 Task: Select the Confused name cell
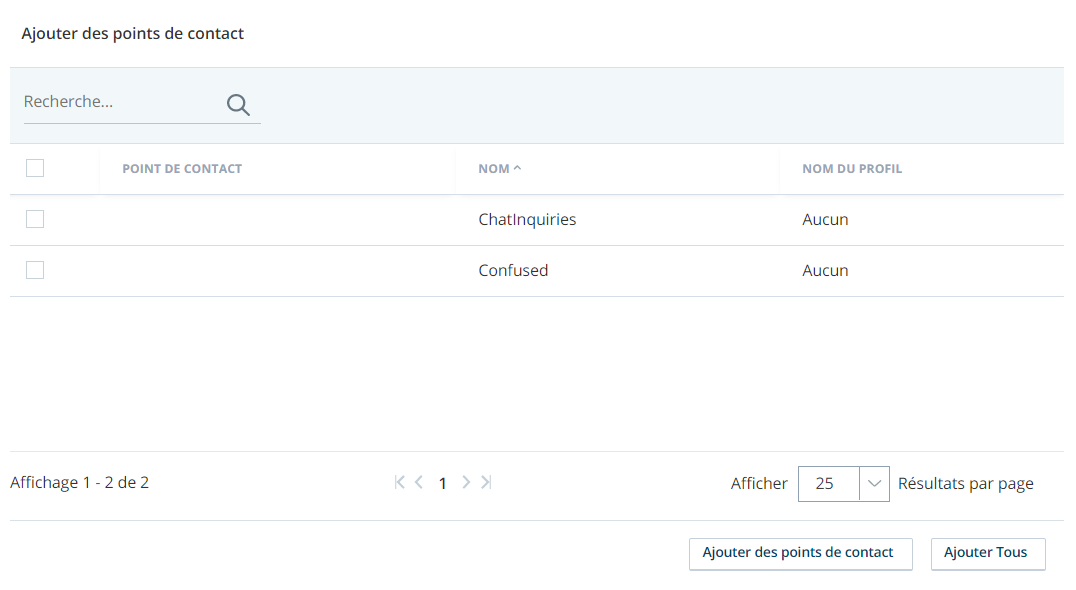pos(513,270)
